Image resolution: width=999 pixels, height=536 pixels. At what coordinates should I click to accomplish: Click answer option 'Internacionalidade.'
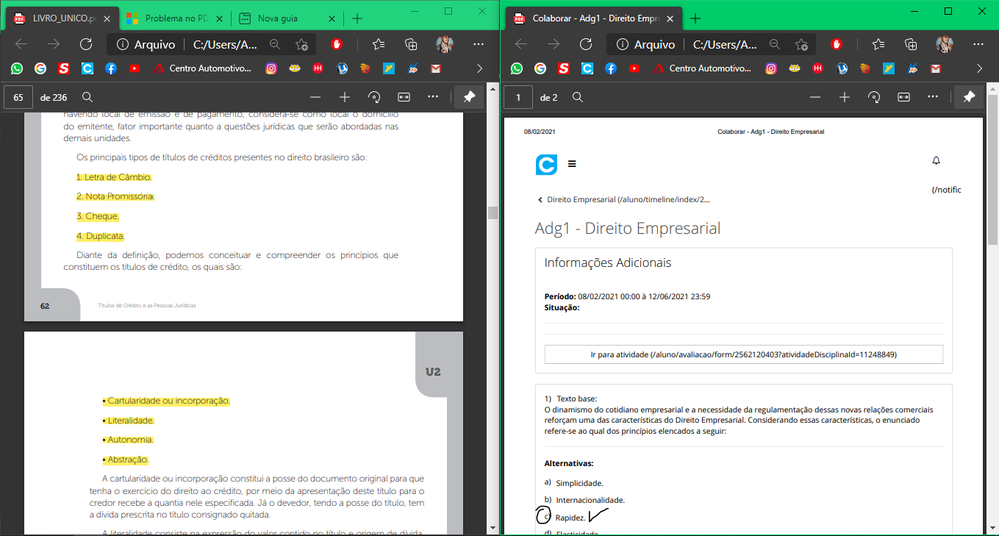590,500
